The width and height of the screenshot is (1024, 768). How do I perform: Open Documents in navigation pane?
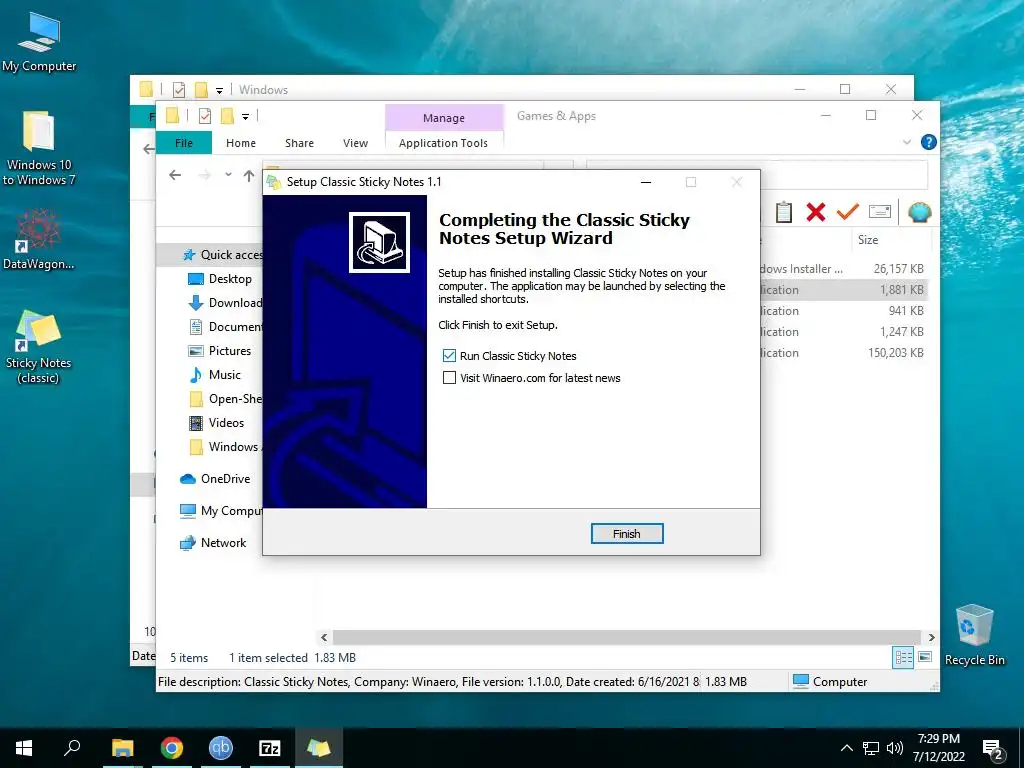coord(226,327)
